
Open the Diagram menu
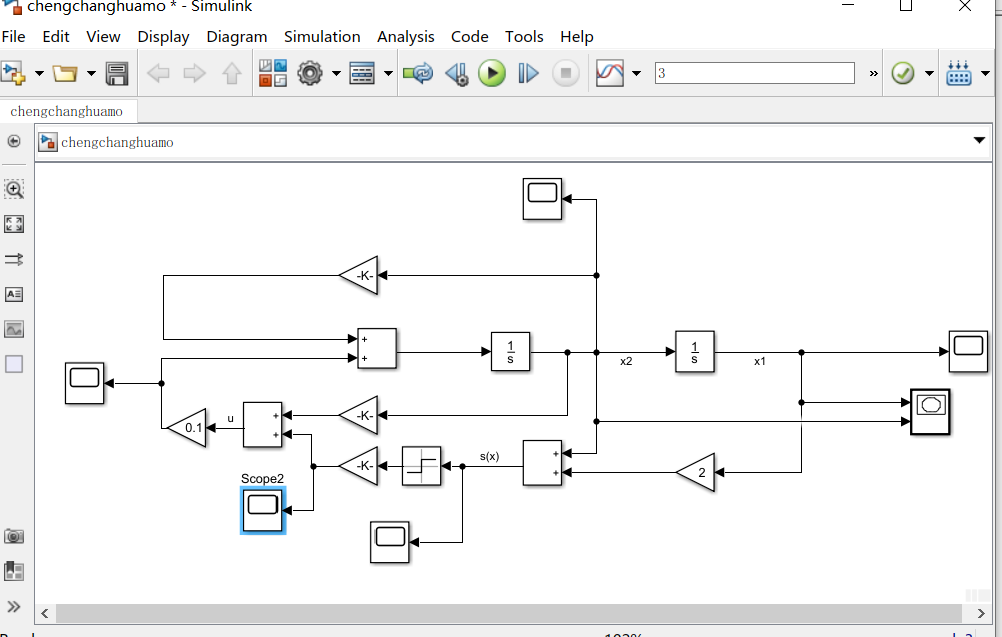[236, 36]
